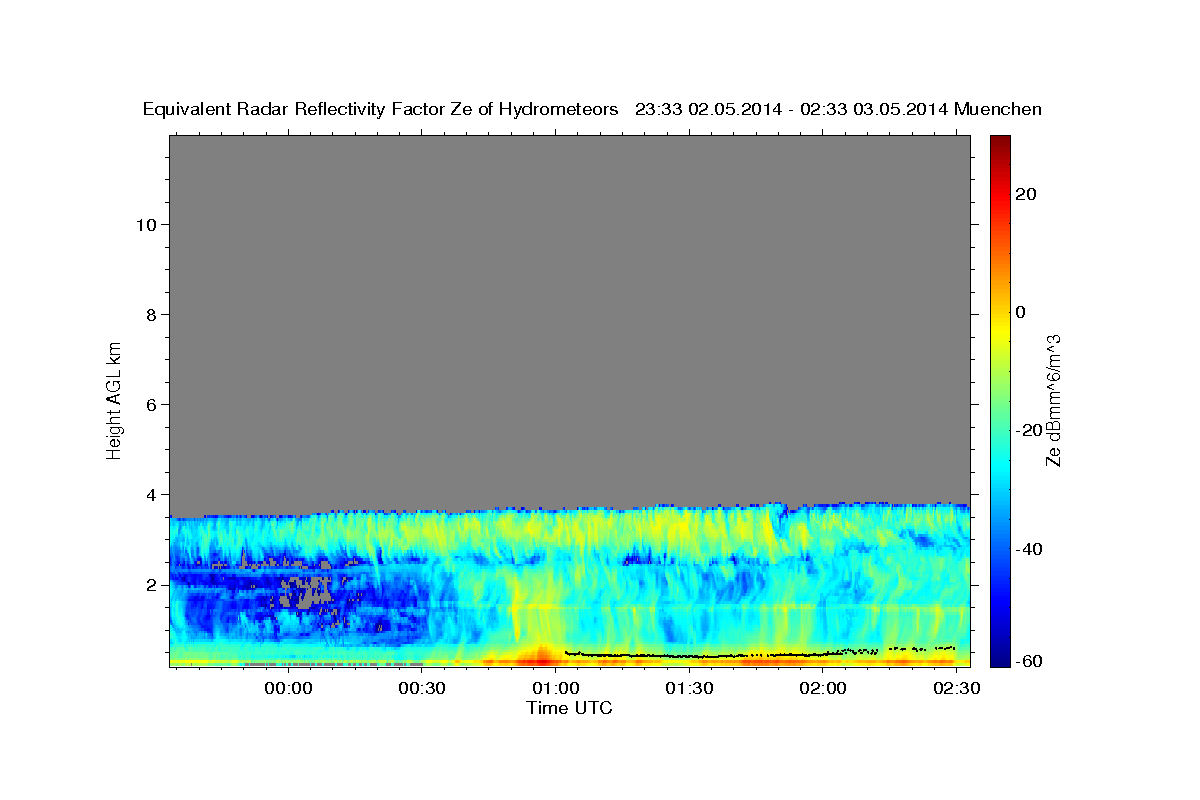The width and height of the screenshot is (1200, 800).
Task: Click the 10 km height tick label
Action: point(146,224)
